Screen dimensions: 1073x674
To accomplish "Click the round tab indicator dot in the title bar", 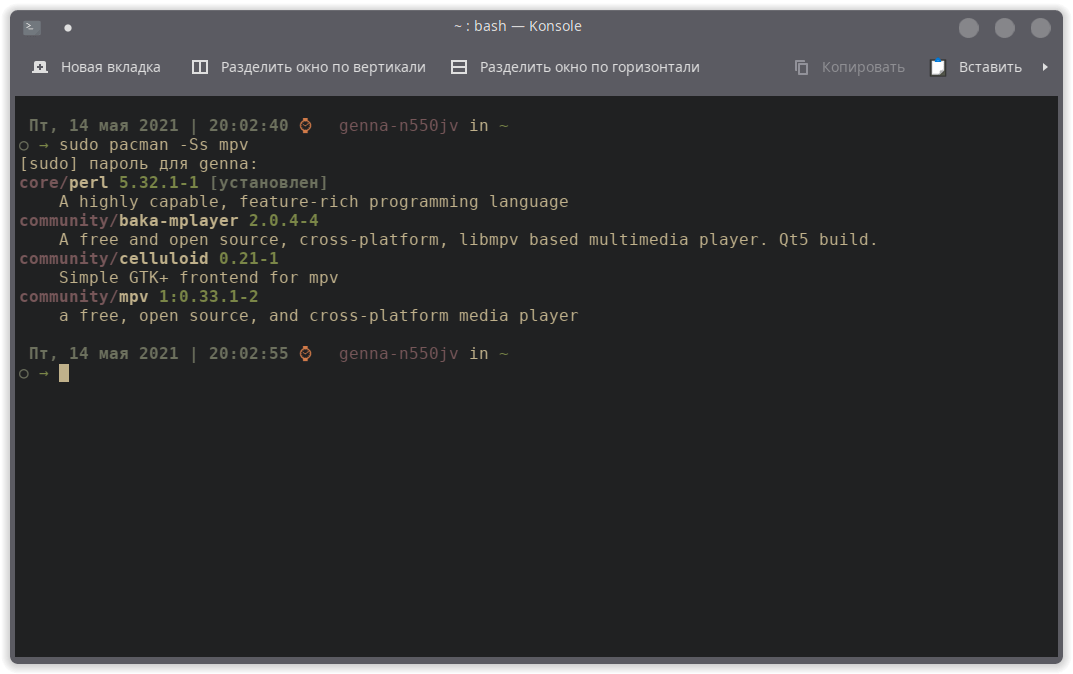I will [x=67, y=27].
